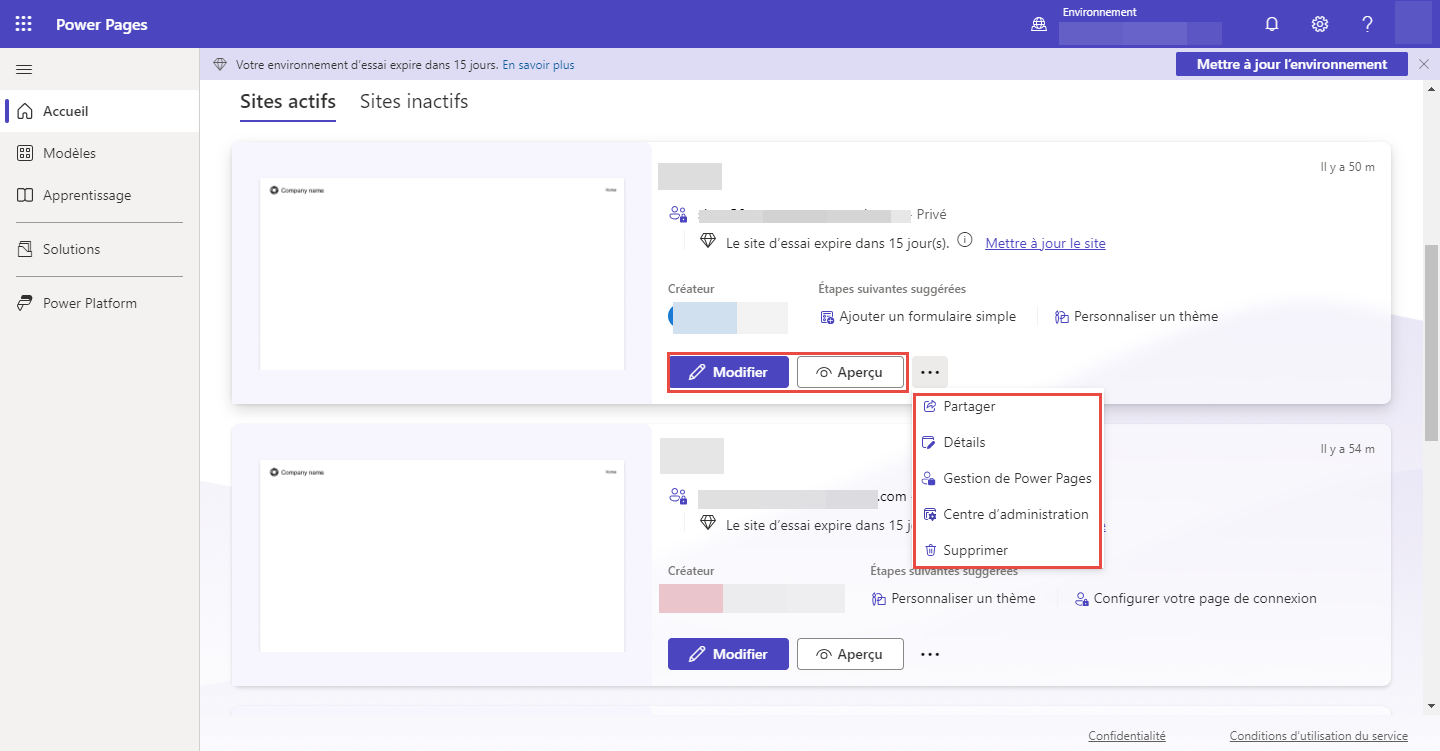Select Détails from the context menu
The width and height of the screenshot is (1440, 751).
click(1008, 442)
